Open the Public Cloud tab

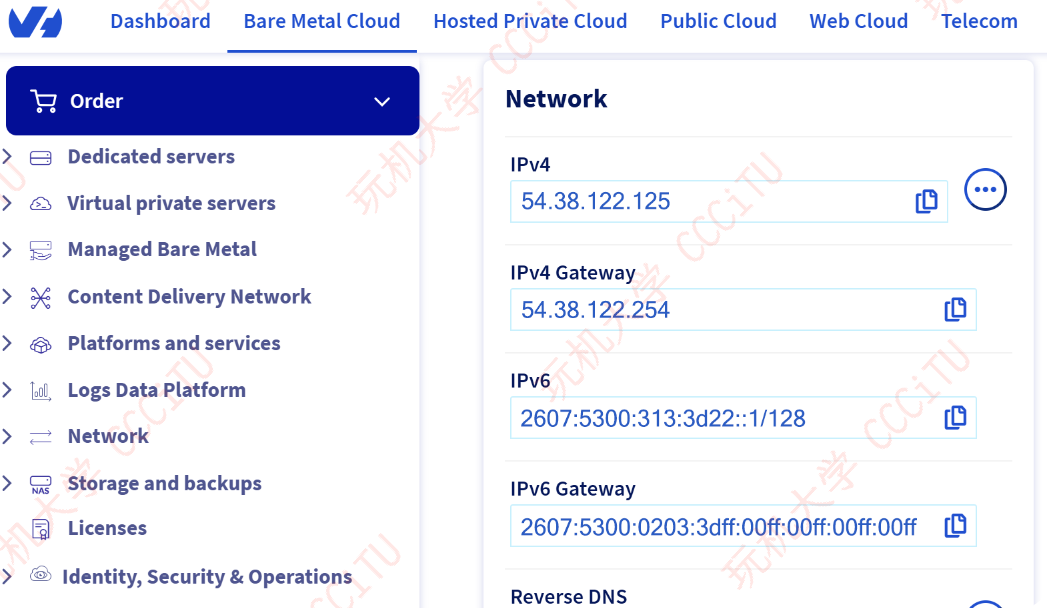(718, 21)
